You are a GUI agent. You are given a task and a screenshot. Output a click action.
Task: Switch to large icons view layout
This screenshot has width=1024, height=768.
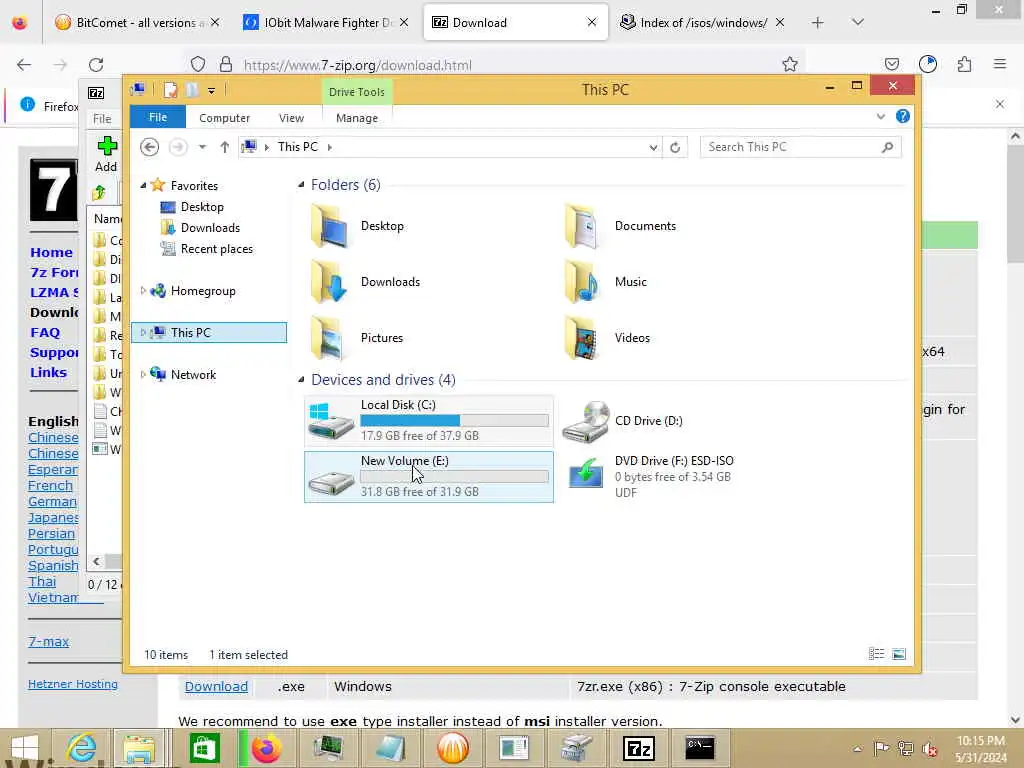(x=899, y=654)
